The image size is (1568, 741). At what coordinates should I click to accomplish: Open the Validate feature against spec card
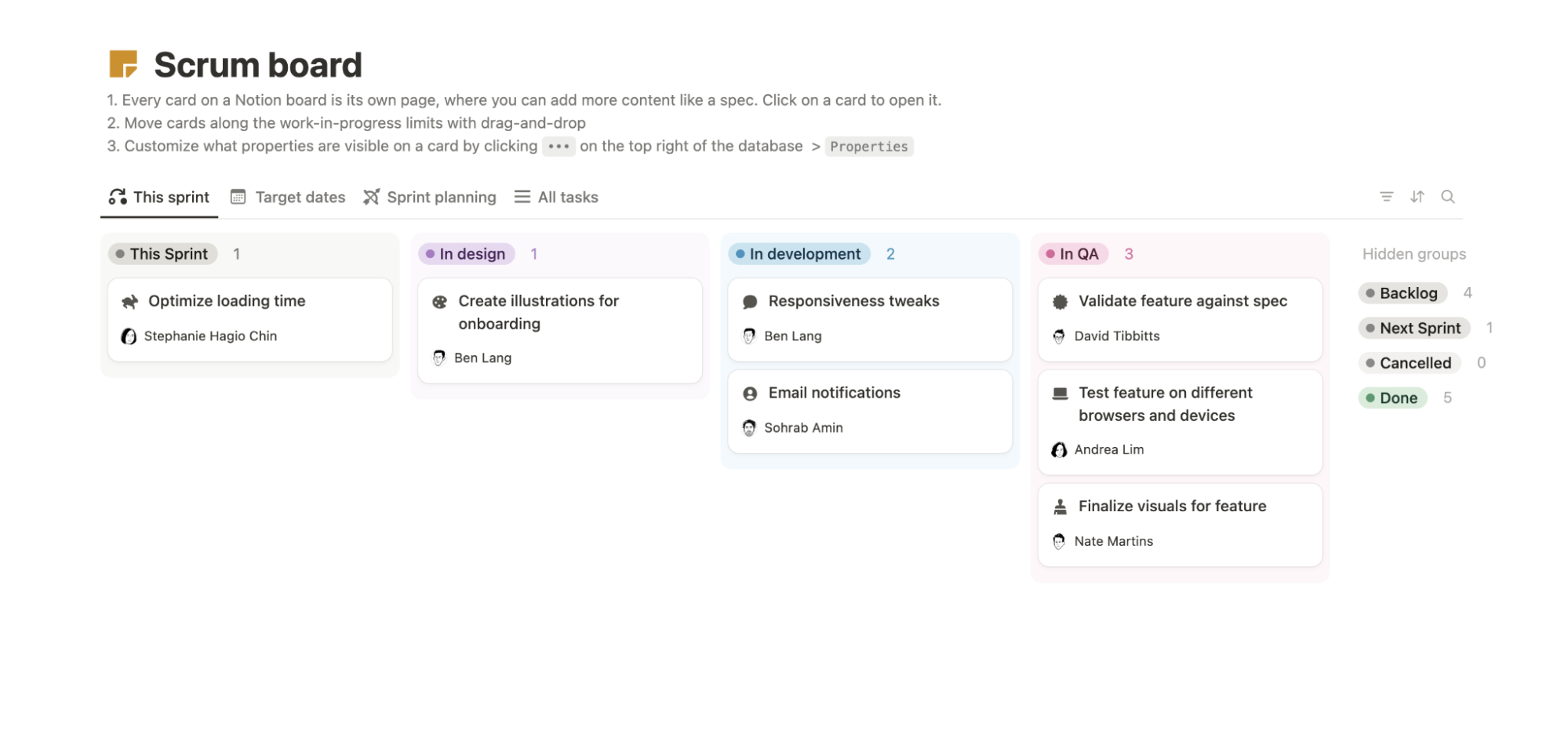[x=1183, y=300]
